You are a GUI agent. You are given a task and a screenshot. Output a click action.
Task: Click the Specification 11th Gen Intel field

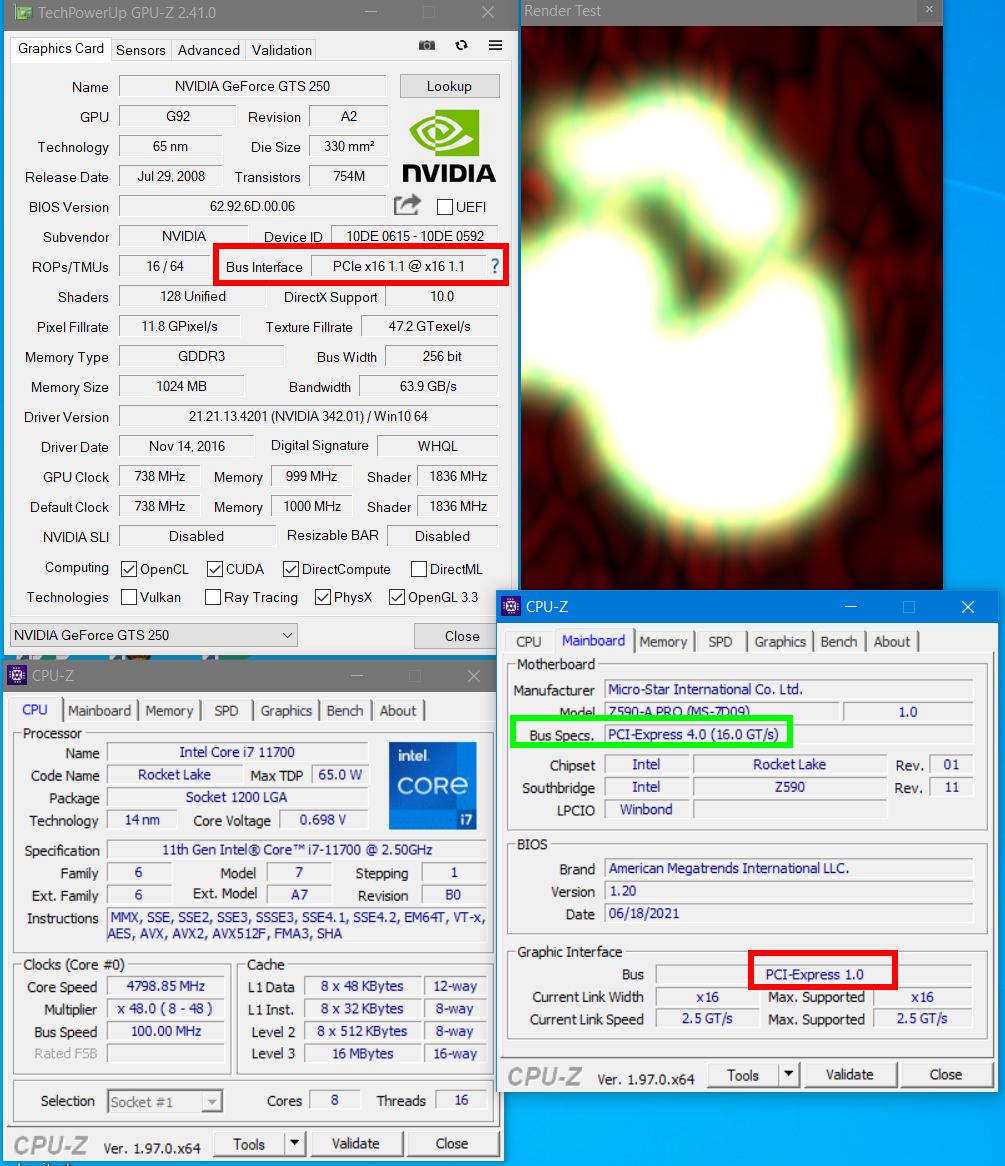297,849
